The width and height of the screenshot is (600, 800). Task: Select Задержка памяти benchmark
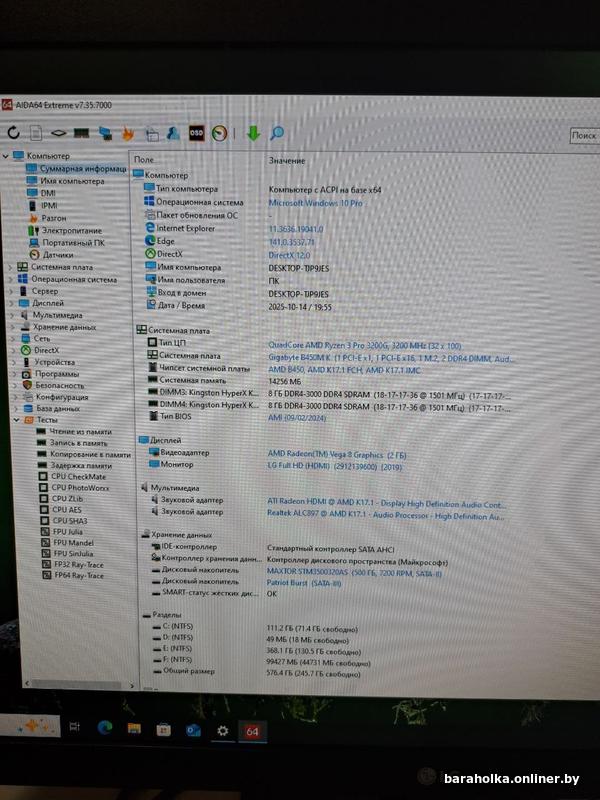[81, 465]
